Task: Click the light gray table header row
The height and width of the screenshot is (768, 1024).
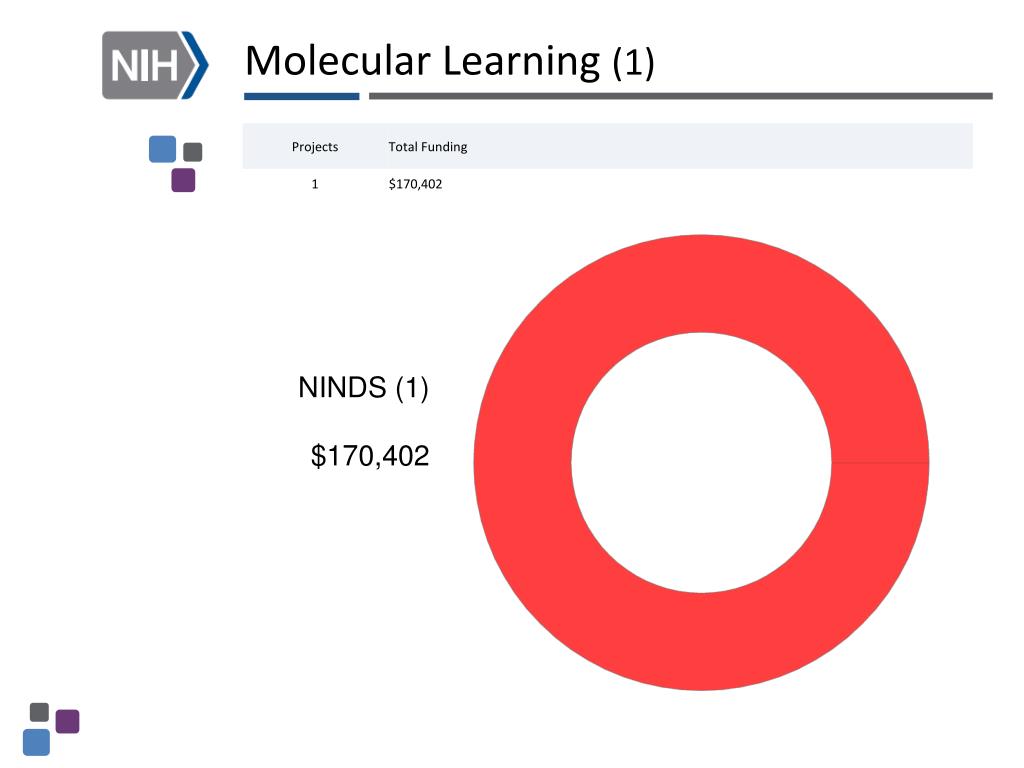Action: pyautogui.click(x=607, y=146)
